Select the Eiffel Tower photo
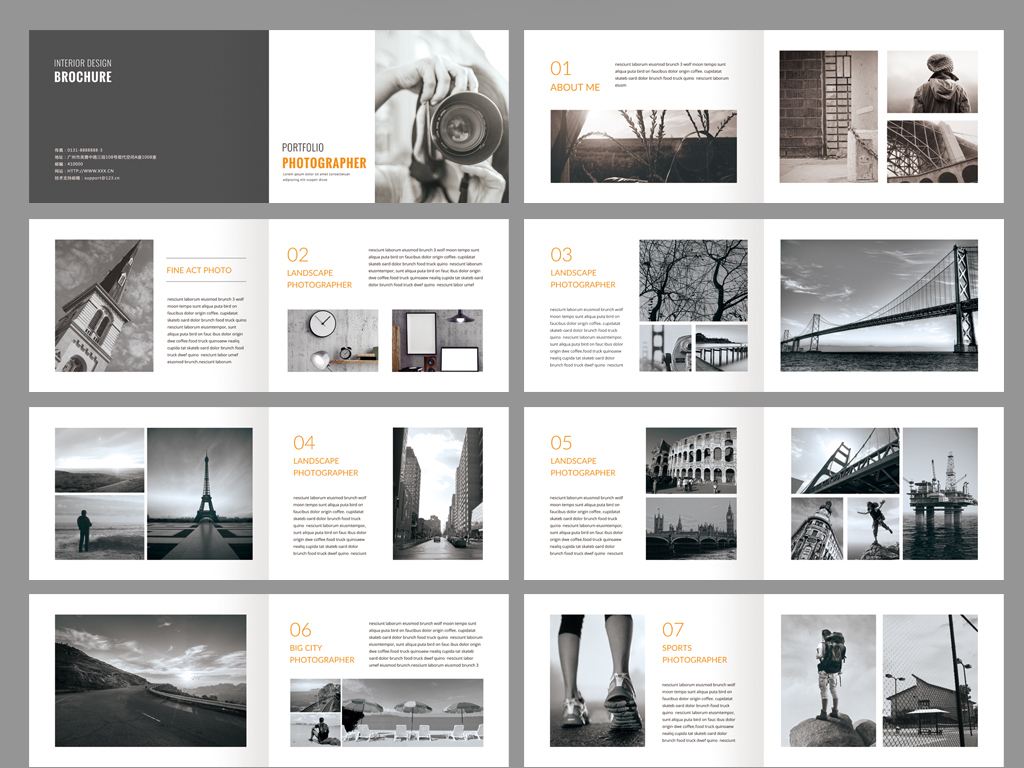 point(200,493)
